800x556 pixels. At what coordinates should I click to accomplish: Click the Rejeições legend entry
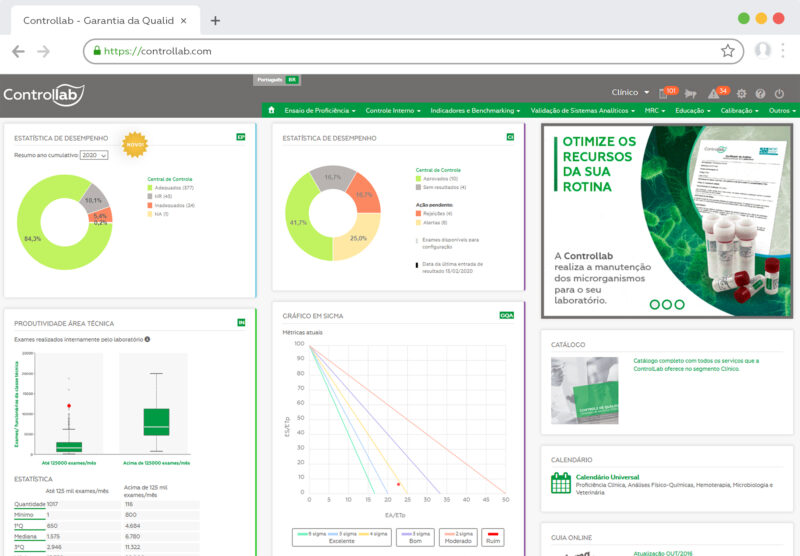pos(434,214)
